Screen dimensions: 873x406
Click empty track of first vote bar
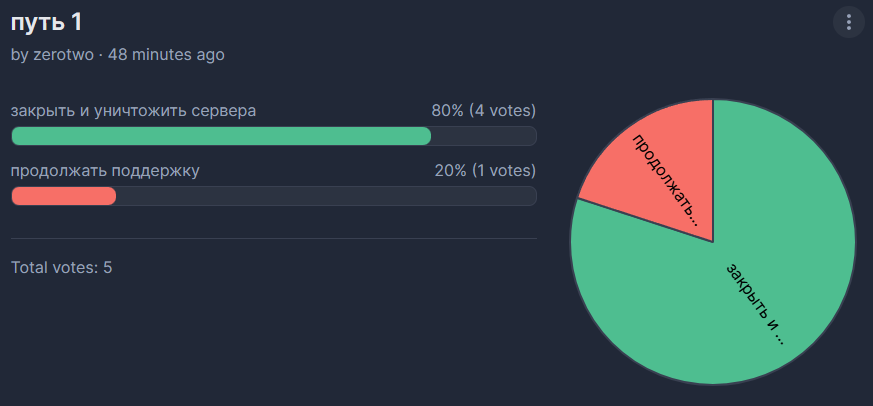pos(483,136)
